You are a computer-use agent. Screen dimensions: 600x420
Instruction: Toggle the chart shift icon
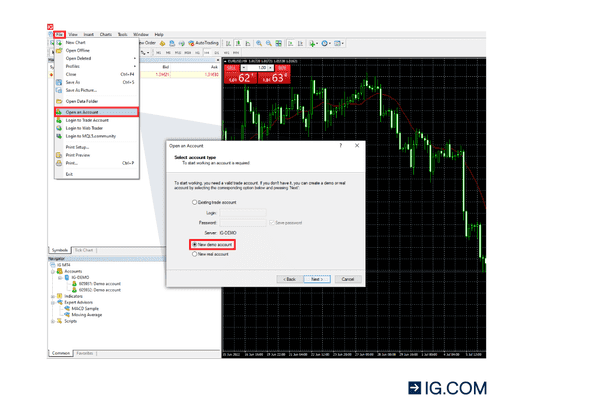(x=300, y=43)
